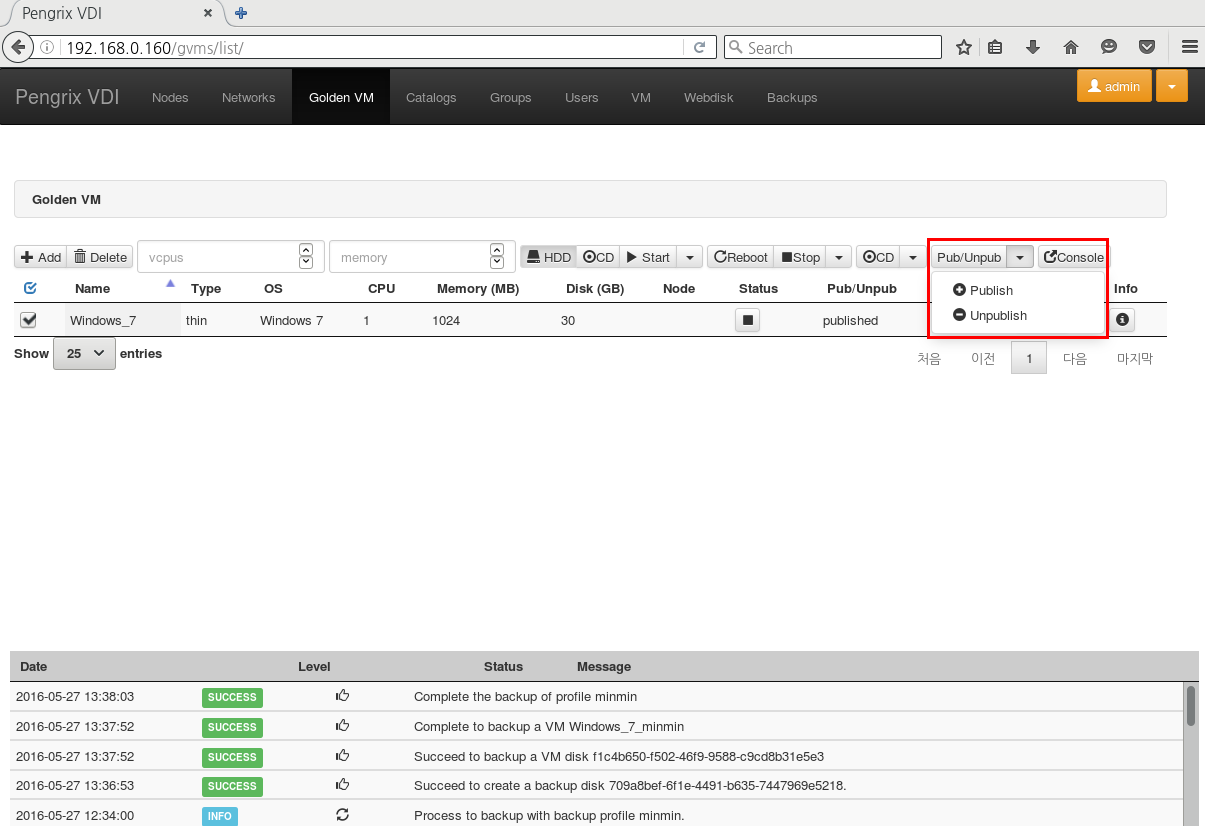Screen dimensions: 1205x826
Task: Expand the Stop button dropdown caret
Action: pos(839,257)
